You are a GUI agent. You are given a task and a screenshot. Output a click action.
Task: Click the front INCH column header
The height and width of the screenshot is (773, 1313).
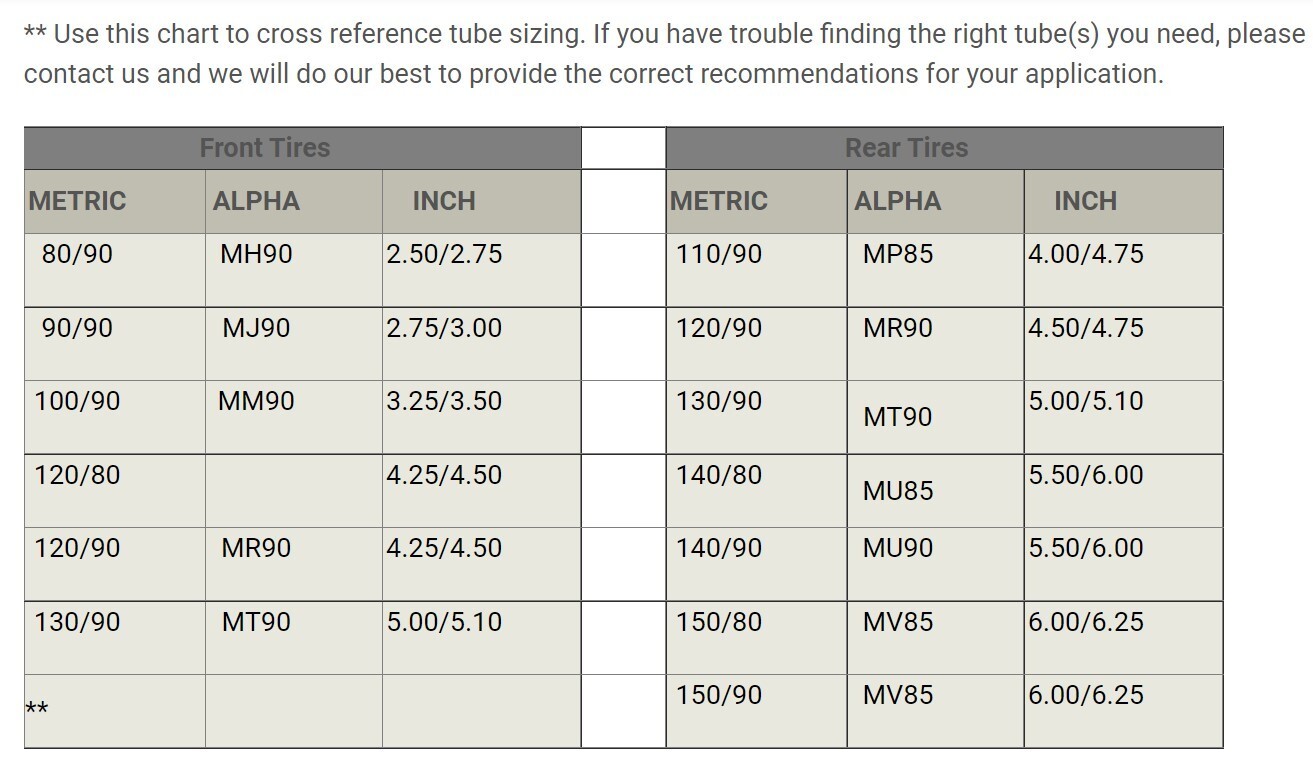pos(481,202)
